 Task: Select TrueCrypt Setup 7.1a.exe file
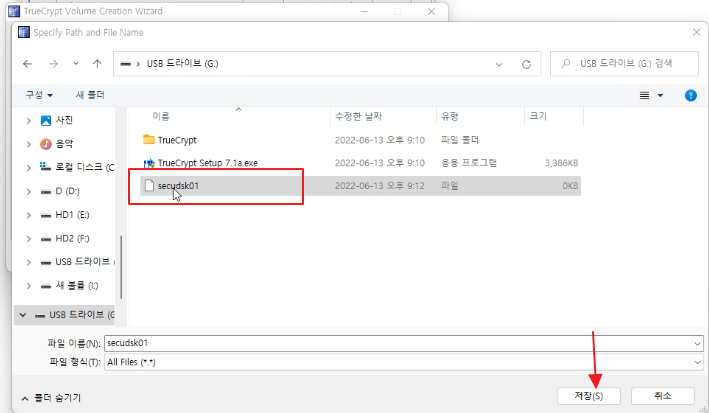[x=208, y=163]
